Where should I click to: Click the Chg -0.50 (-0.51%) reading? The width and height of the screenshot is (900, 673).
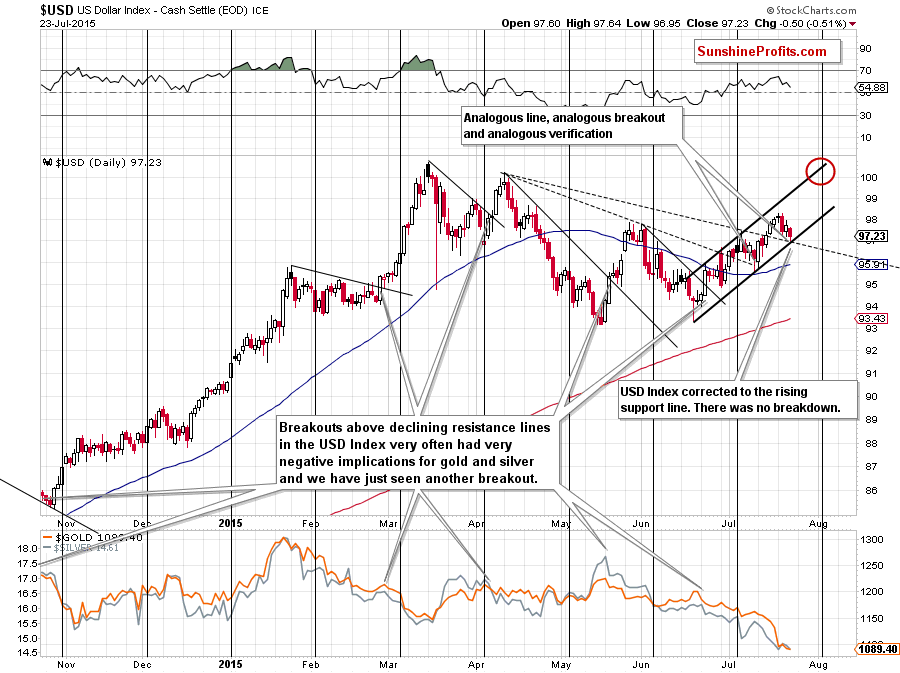[800, 24]
